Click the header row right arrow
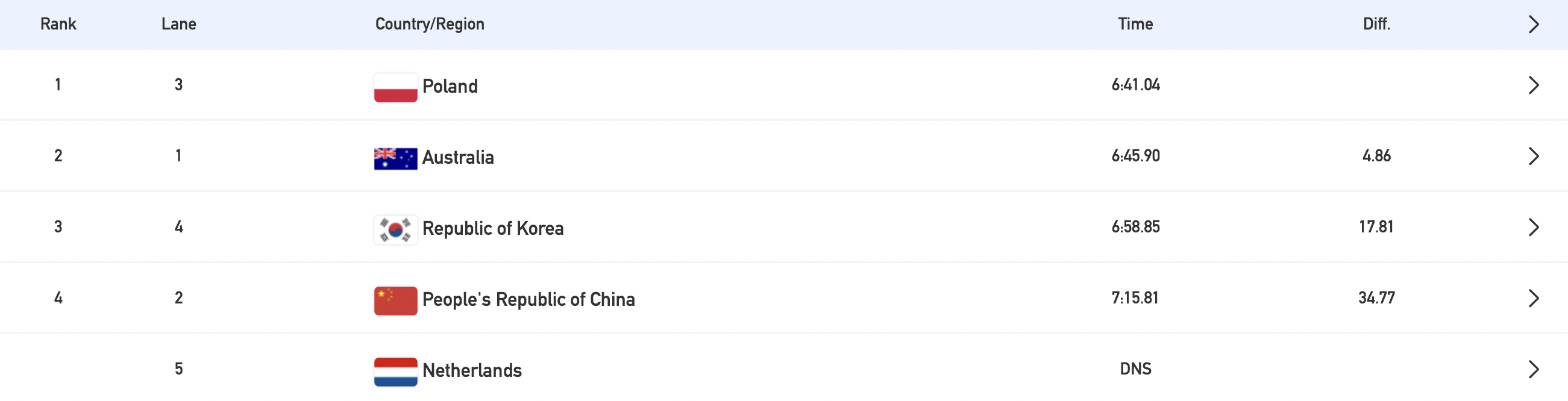 coord(1533,24)
